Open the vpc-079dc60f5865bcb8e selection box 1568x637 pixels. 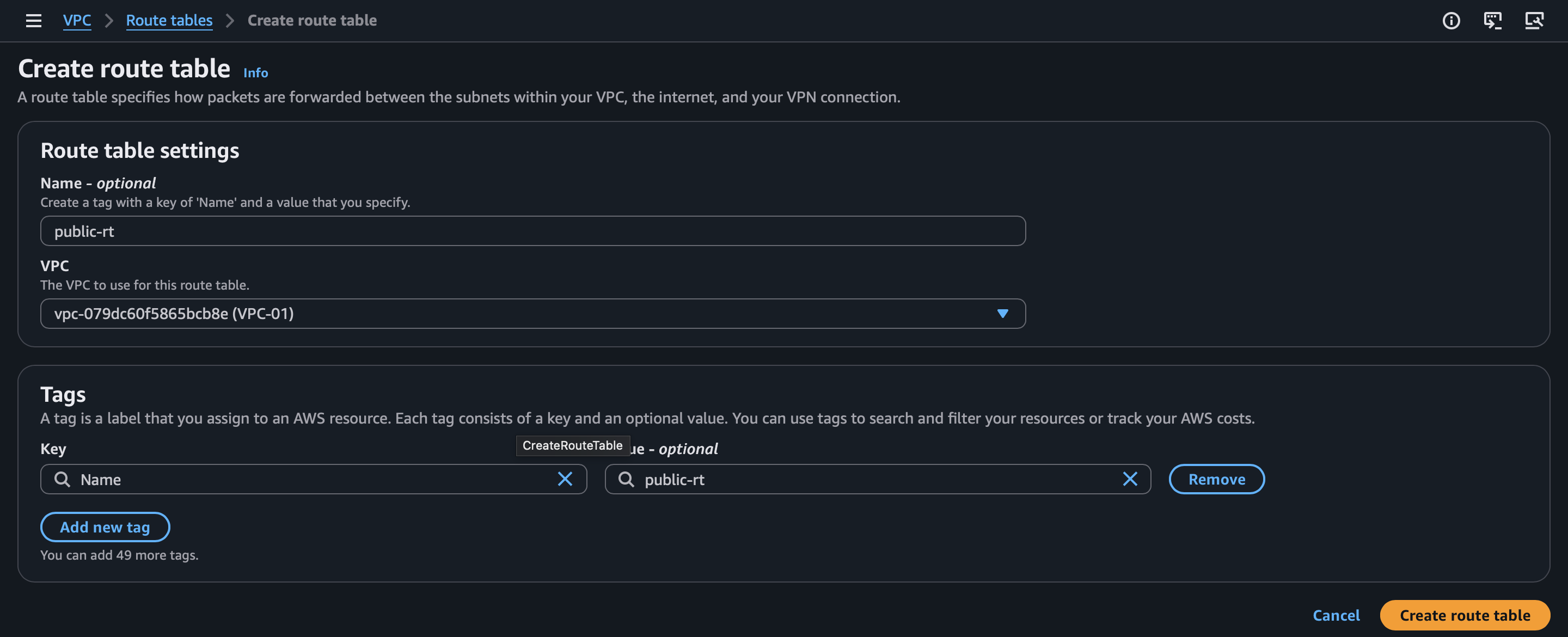[517, 314]
